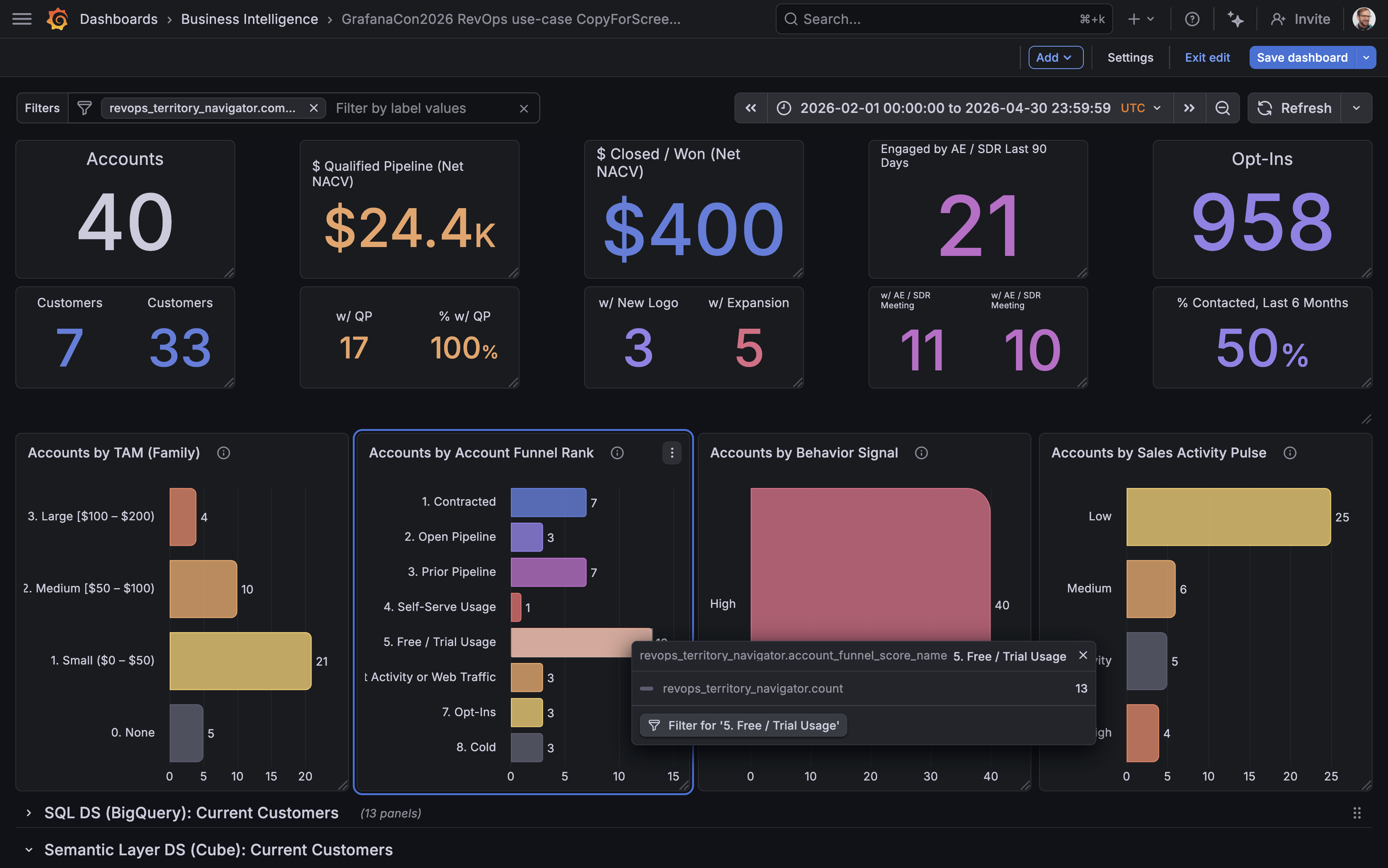Open the main navigation hamburger menu
This screenshot has width=1388, height=868.
21,19
